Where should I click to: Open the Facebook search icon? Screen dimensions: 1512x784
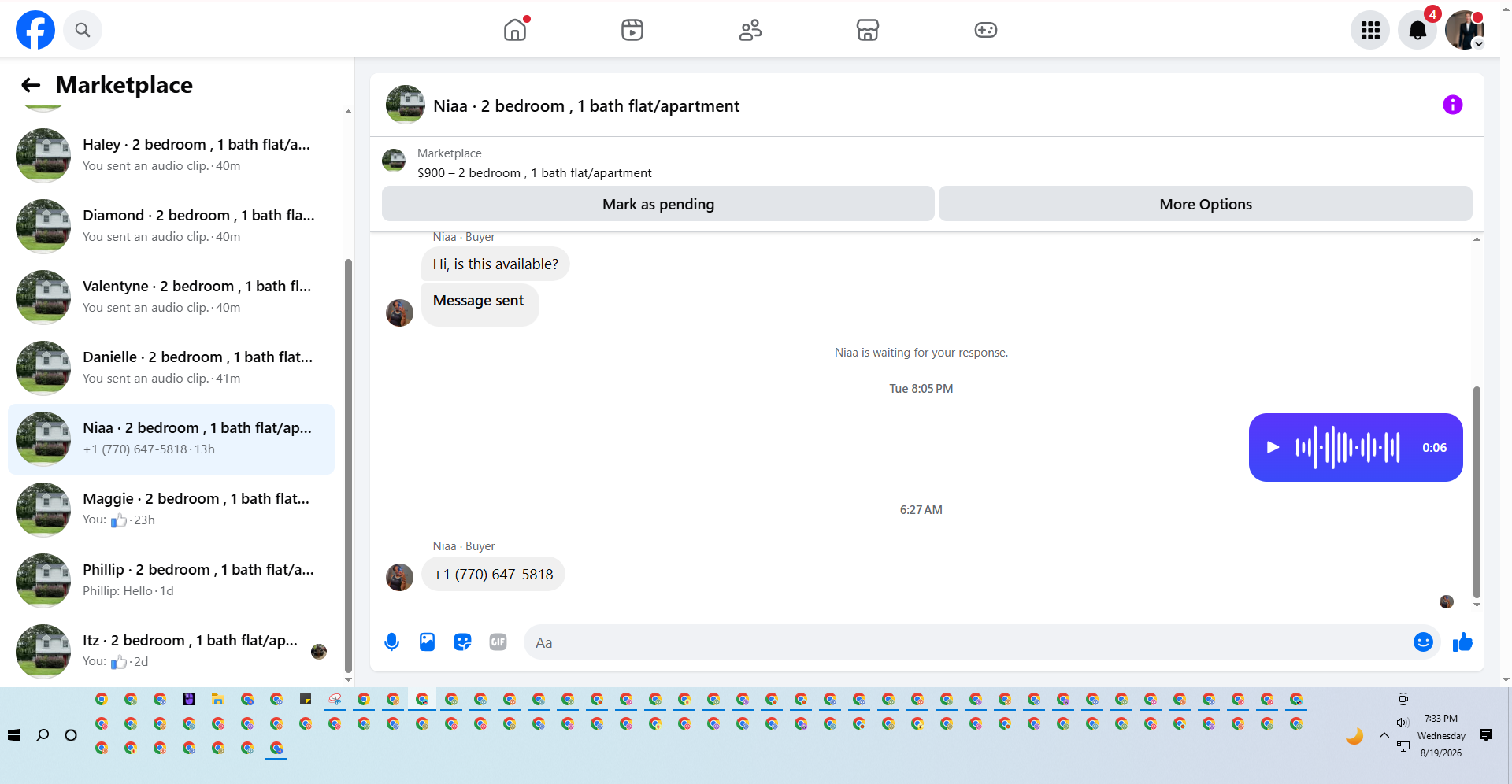click(x=83, y=30)
